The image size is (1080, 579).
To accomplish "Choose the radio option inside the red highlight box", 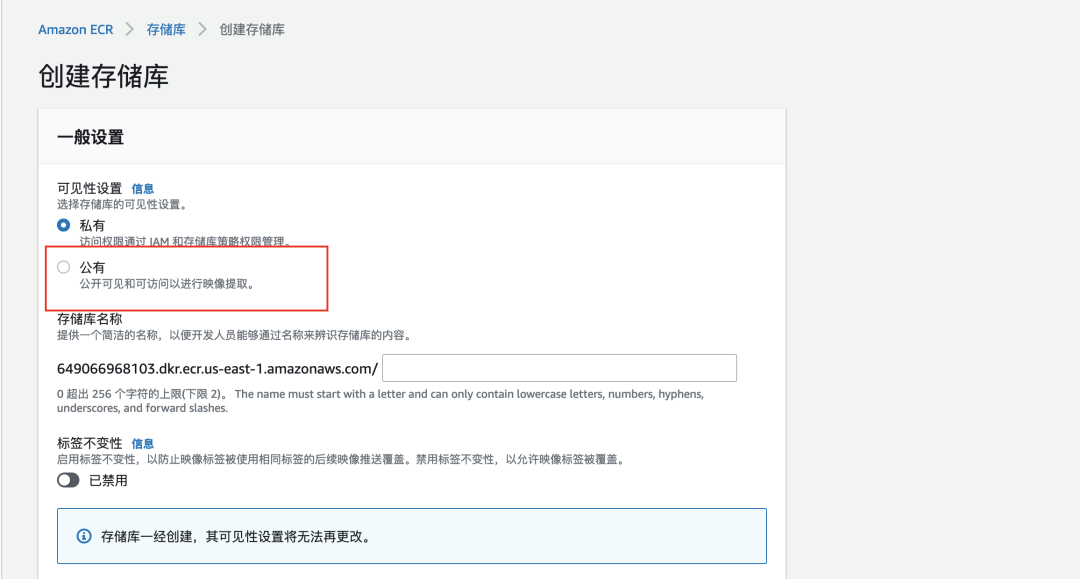I will (63, 266).
